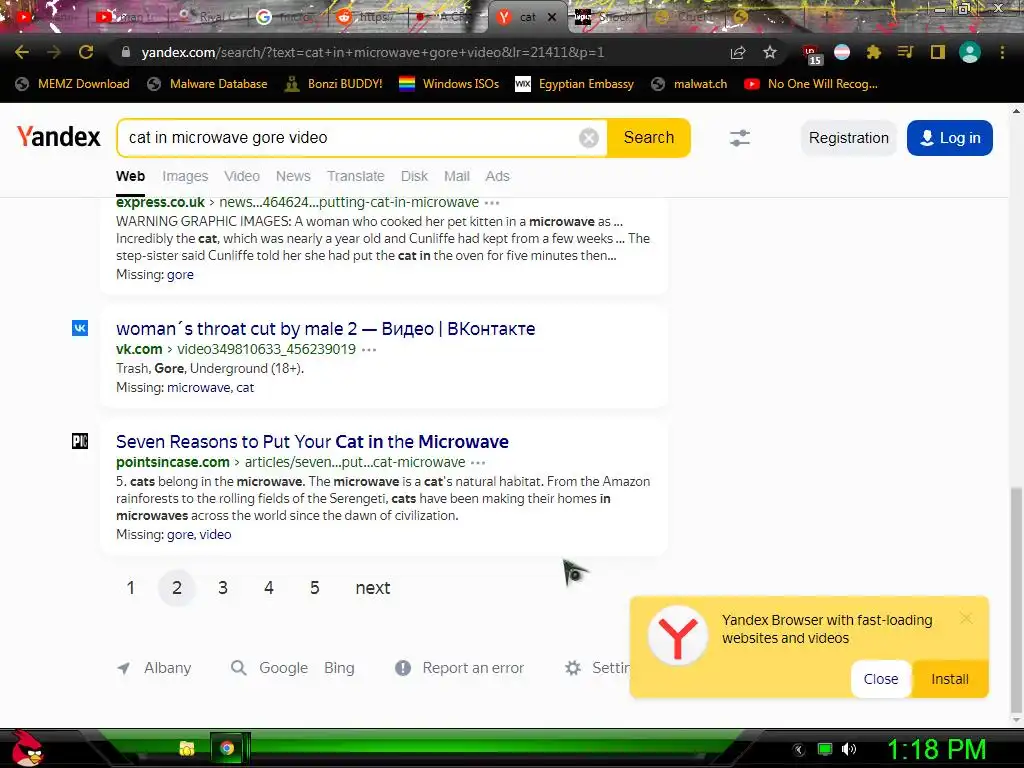1024x768 pixels.
Task: Click the Yandex logo
Action: click(x=58, y=137)
